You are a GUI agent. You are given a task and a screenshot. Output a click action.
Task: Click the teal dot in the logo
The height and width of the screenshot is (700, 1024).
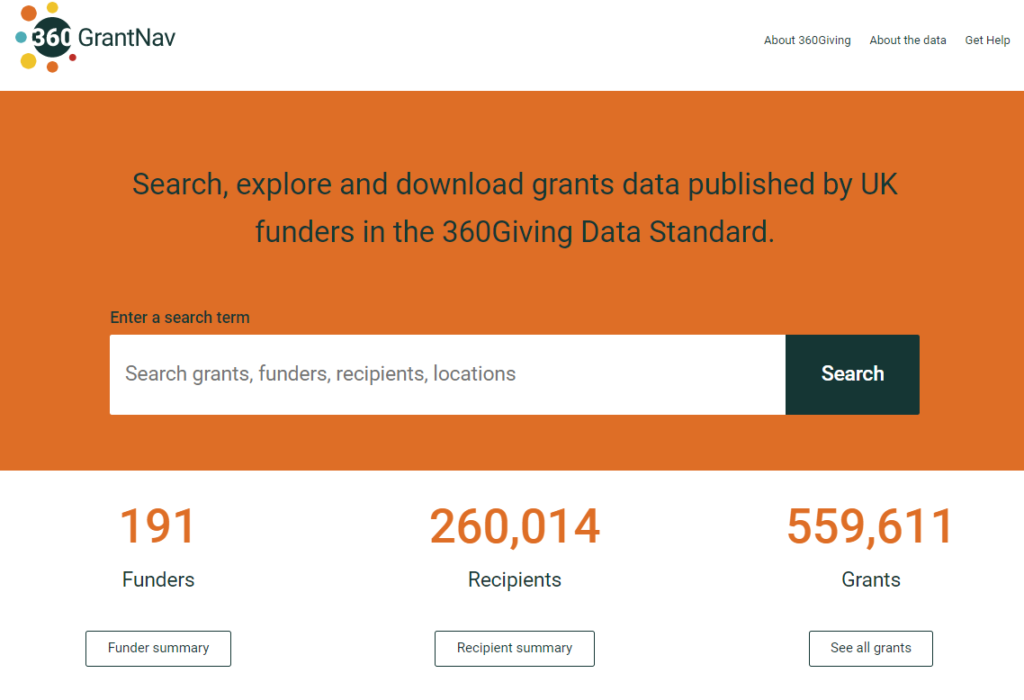20,38
